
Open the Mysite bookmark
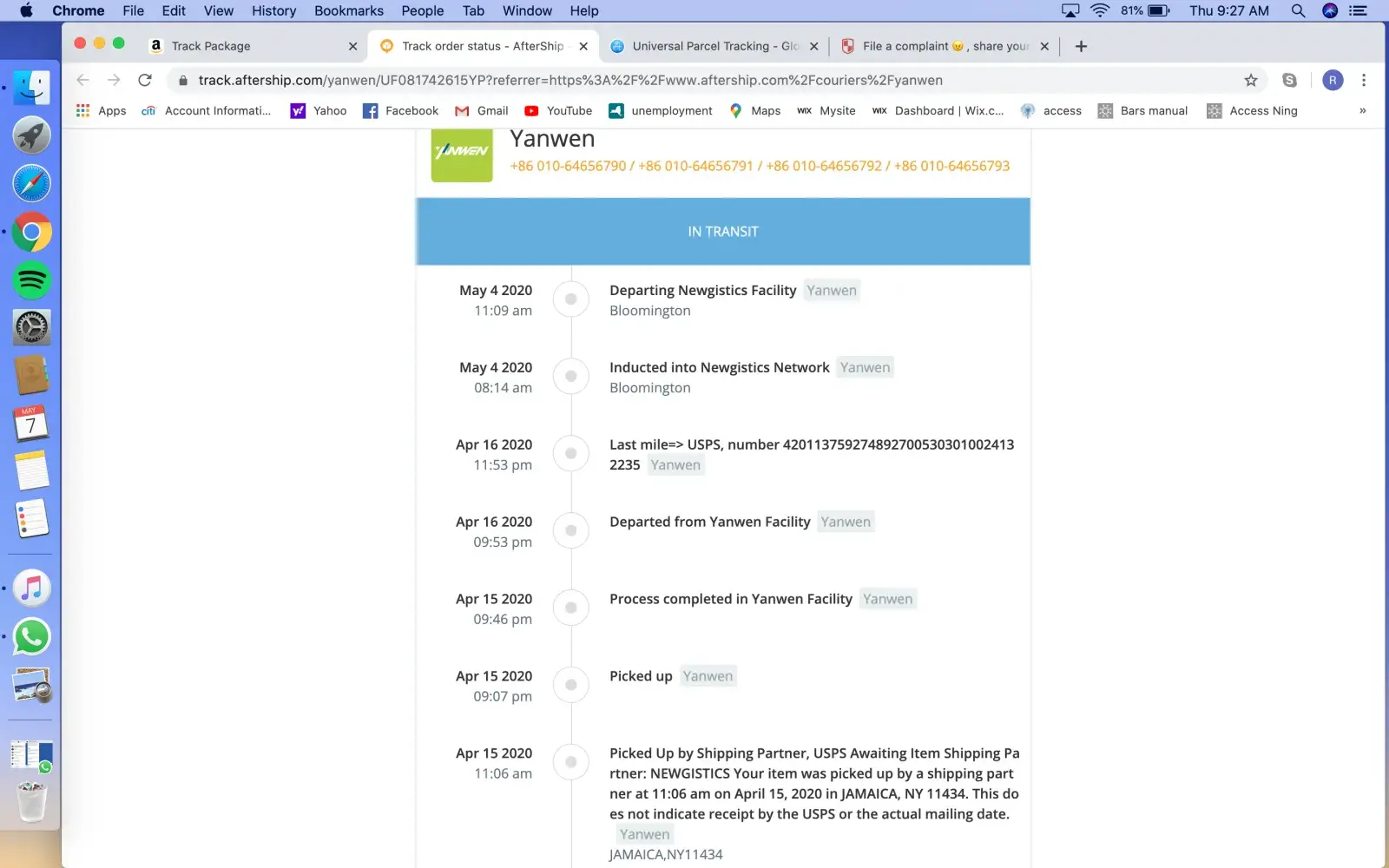pos(826,110)
